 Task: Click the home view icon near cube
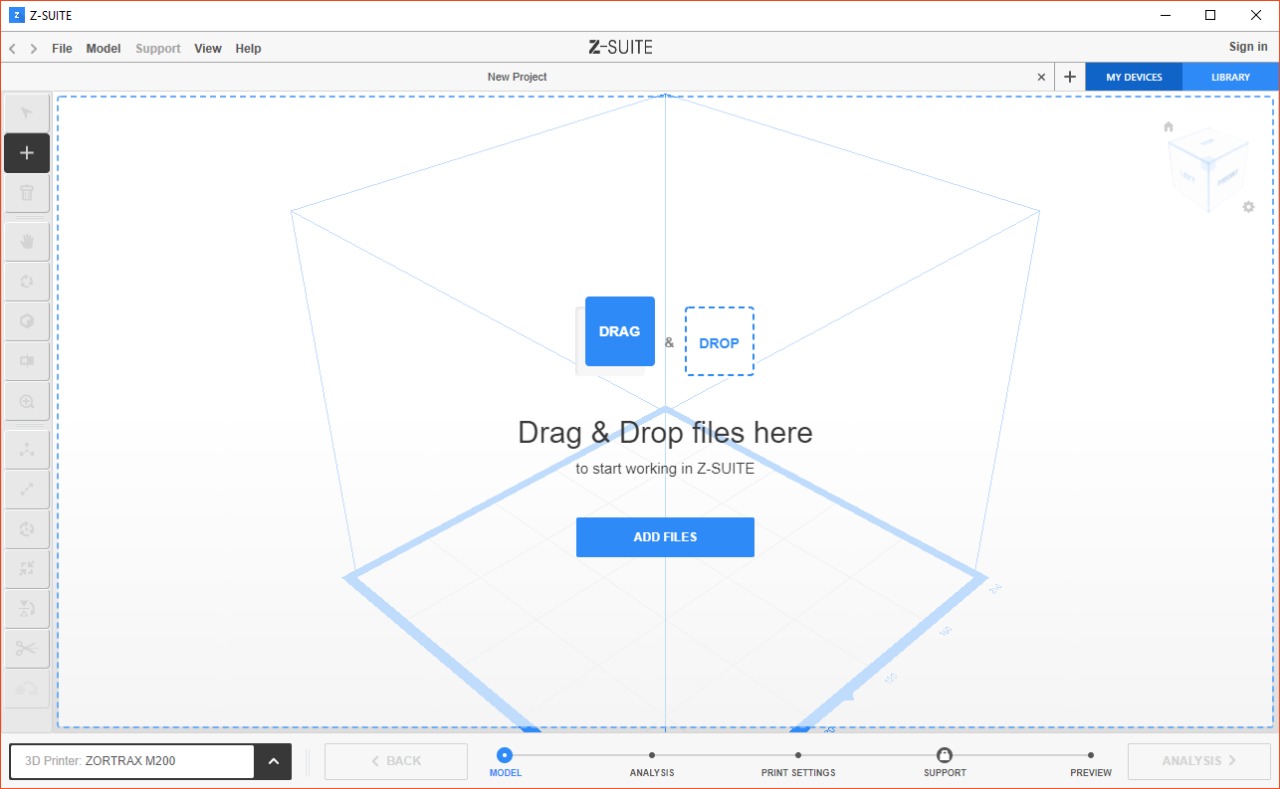[x=1168, y=126]
